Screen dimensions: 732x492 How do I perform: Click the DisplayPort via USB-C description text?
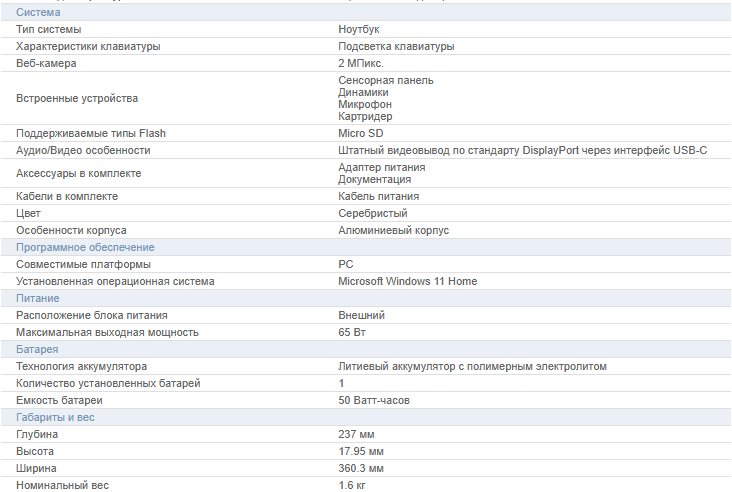(x=522, y=150)
